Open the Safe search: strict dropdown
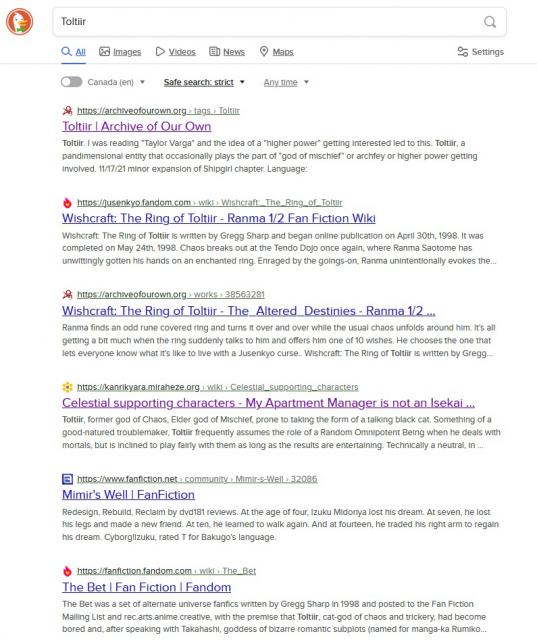 204,82
